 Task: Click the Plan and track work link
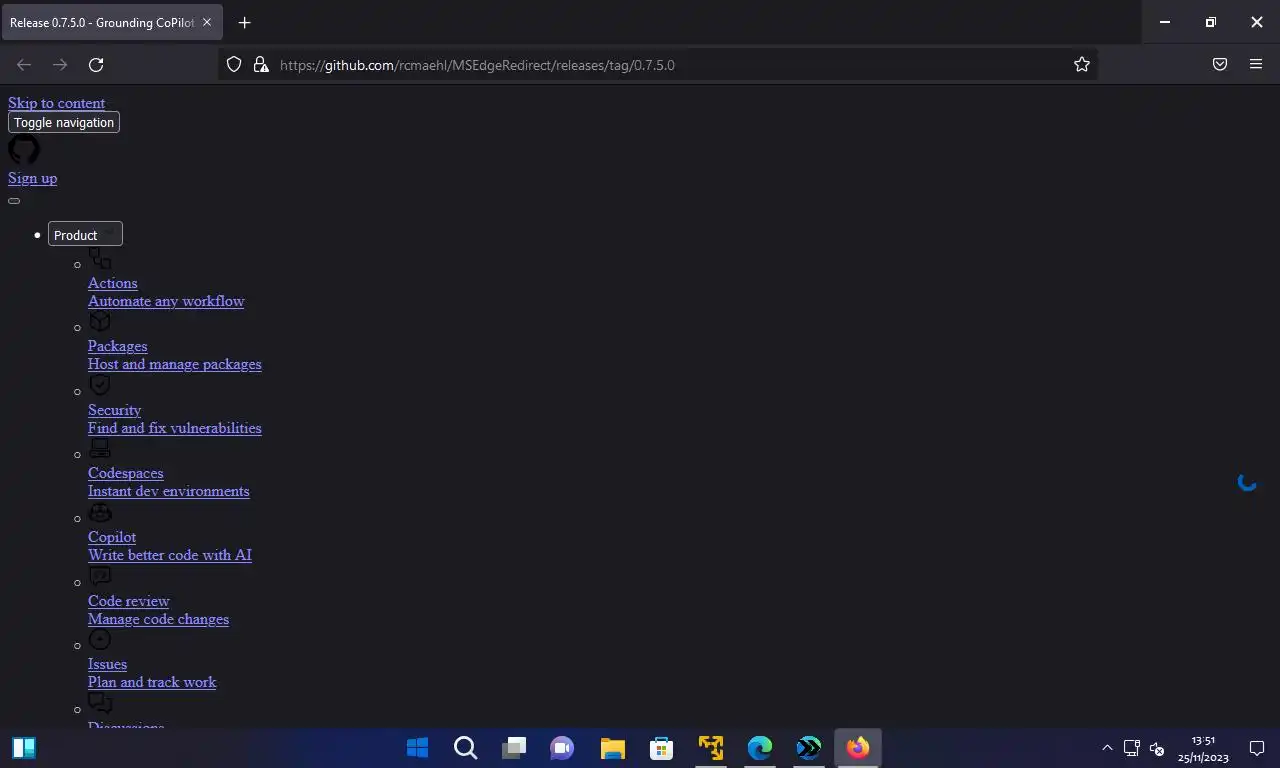152,682
